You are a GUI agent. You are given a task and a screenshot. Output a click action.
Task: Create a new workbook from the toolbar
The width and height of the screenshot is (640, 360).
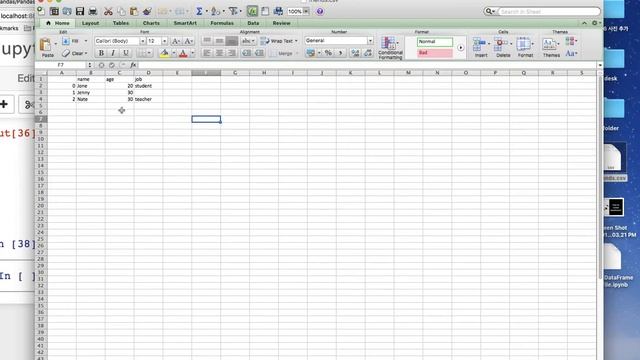pos(41,11)
